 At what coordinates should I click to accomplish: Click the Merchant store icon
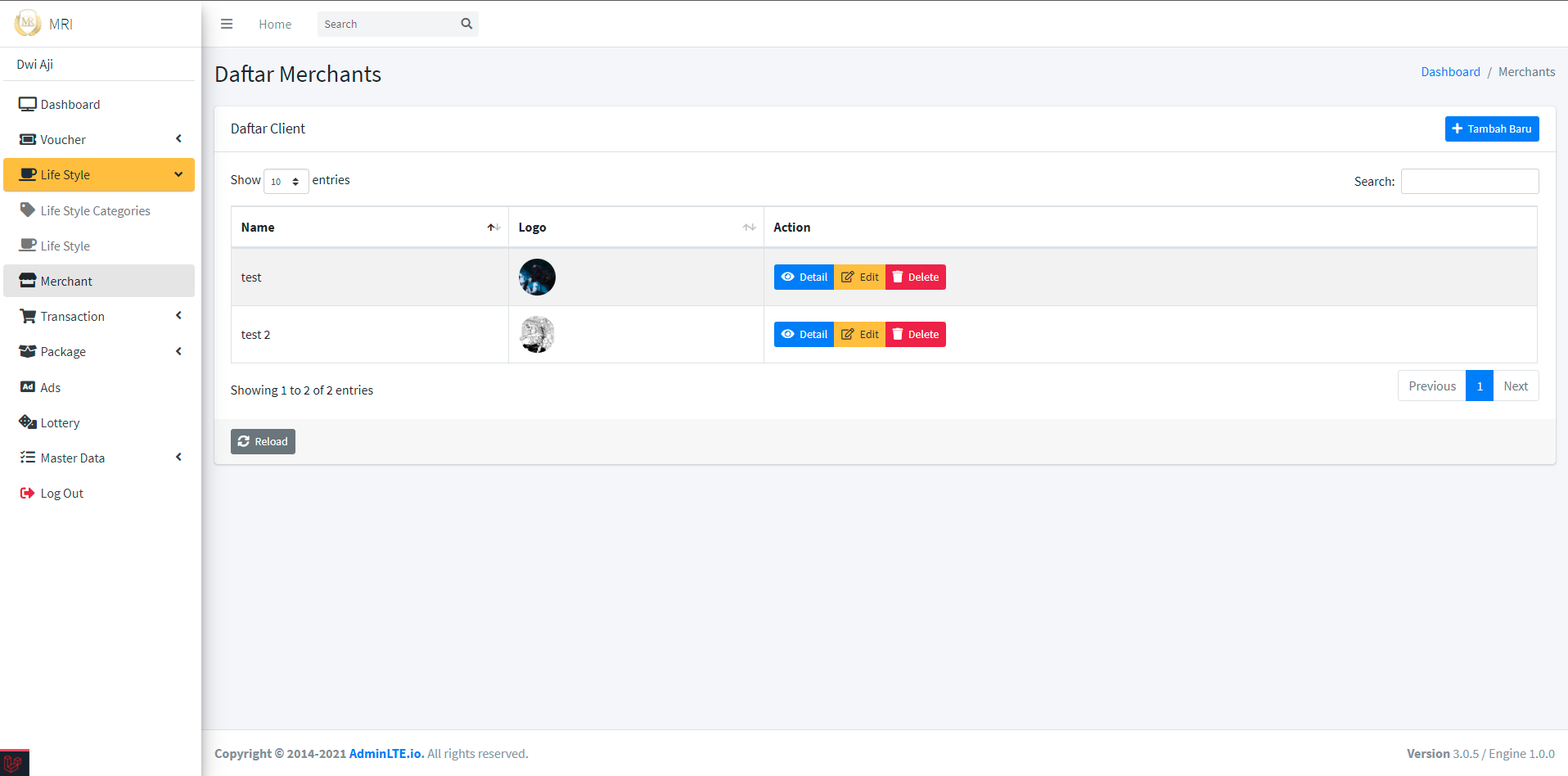(x=28, y=280)
